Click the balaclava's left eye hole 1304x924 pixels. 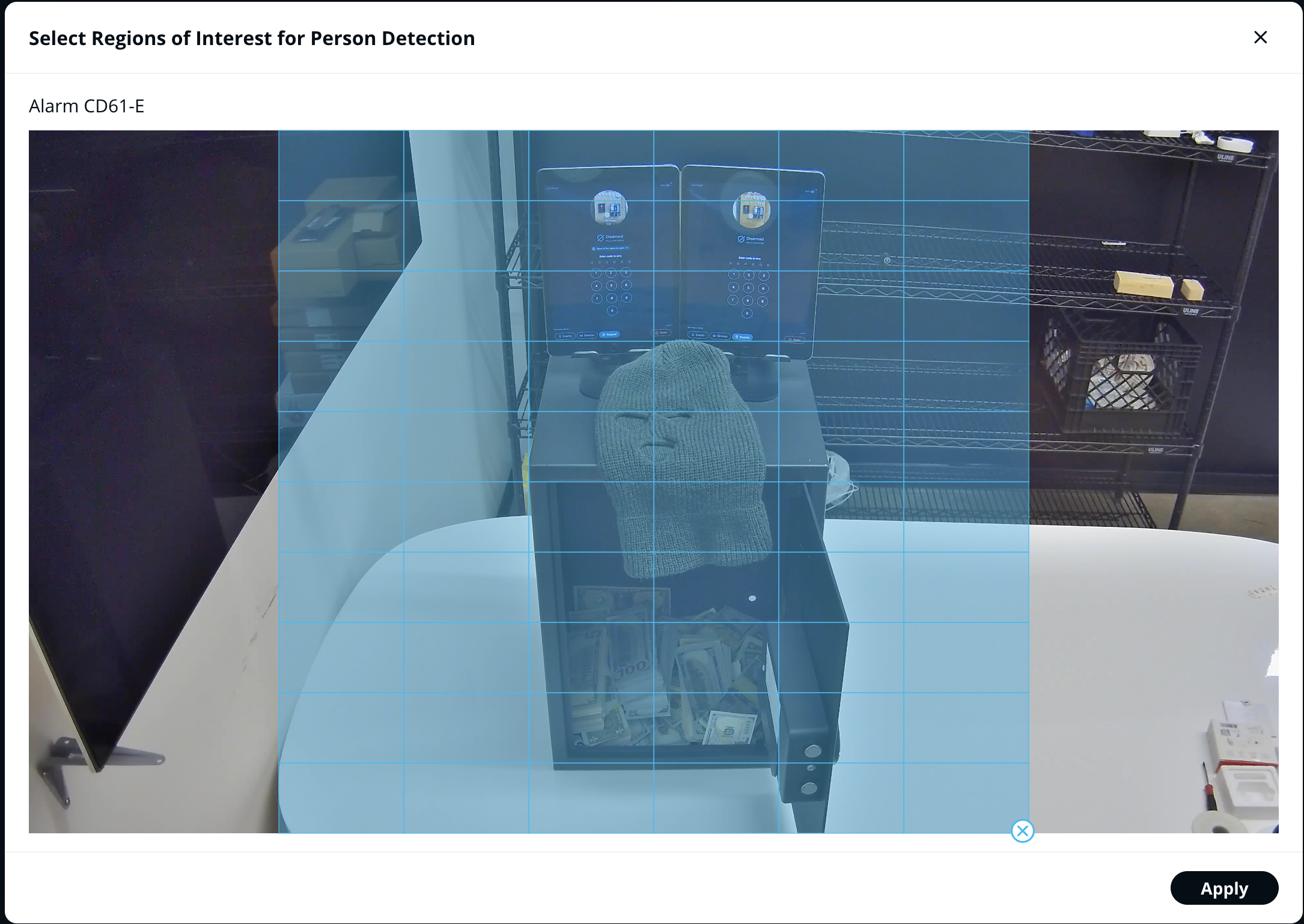point(631,416)
